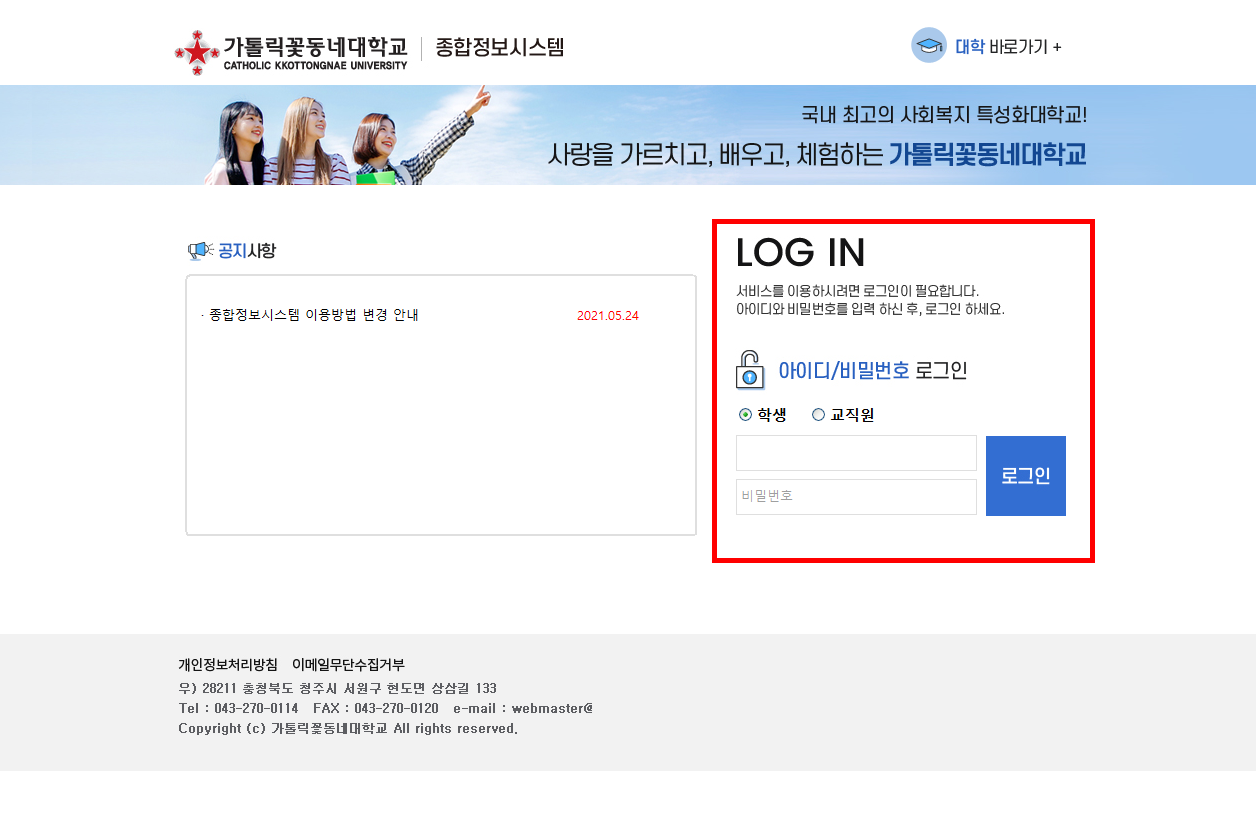Focus the 비밀번호 password field
Viewport: 1256px width, 837px height.
coord(856,497)
